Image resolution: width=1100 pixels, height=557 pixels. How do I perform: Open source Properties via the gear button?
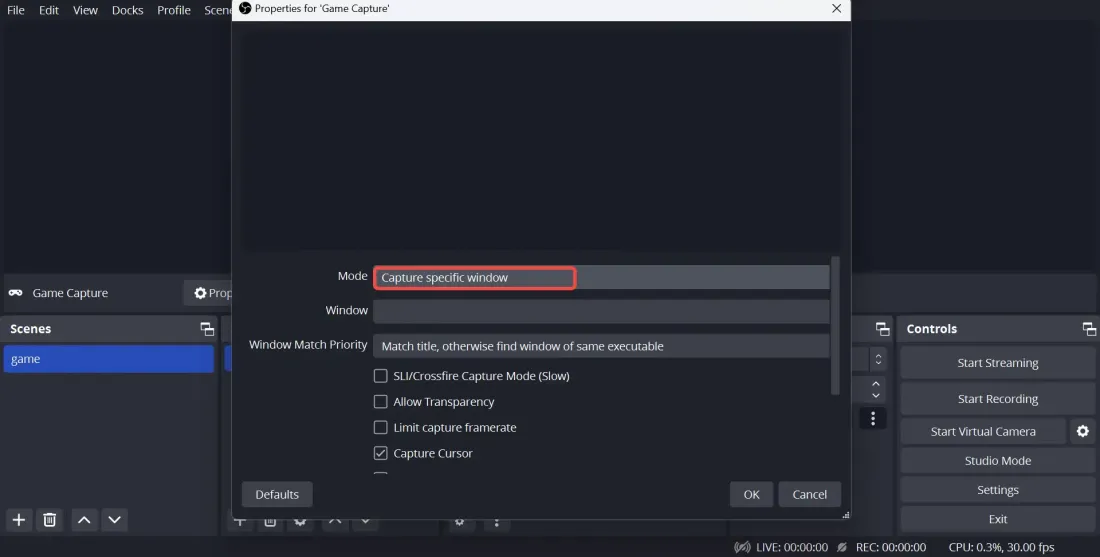coord(208,293)
